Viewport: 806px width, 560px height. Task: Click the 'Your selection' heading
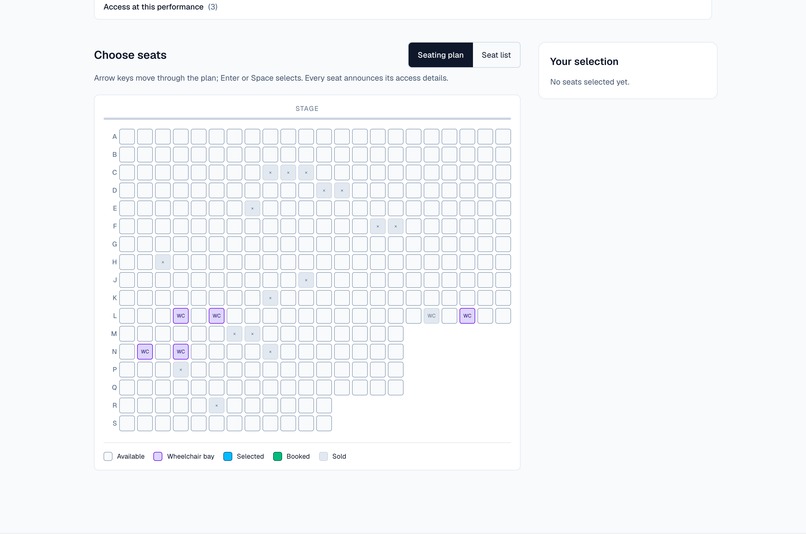click(584, 62)
